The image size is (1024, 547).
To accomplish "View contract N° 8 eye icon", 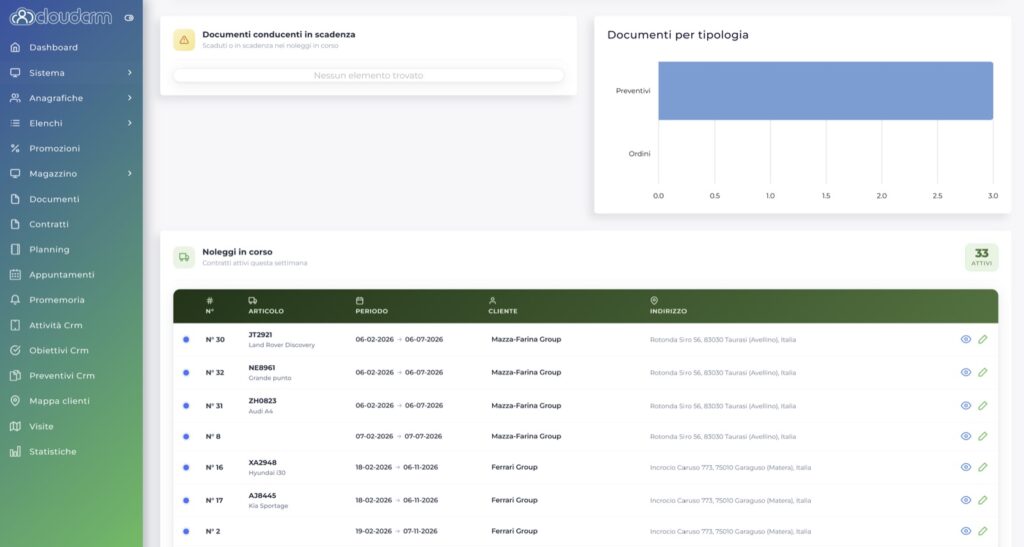I will coord(966,436).
